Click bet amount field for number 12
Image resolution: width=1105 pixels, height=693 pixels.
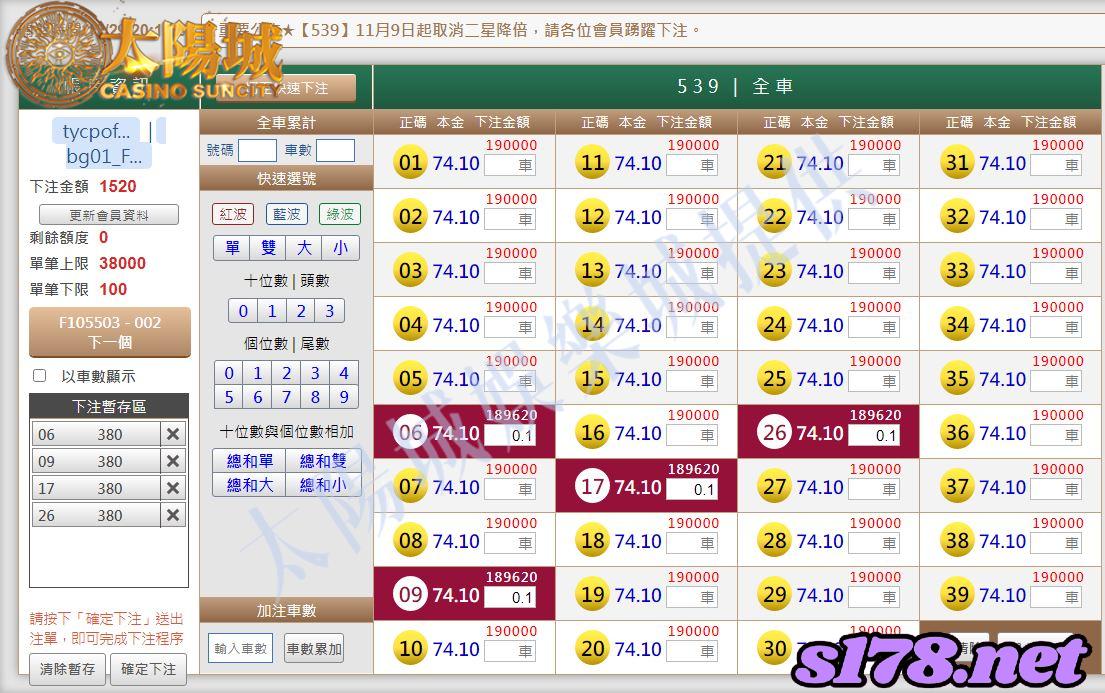coord(692,219)
